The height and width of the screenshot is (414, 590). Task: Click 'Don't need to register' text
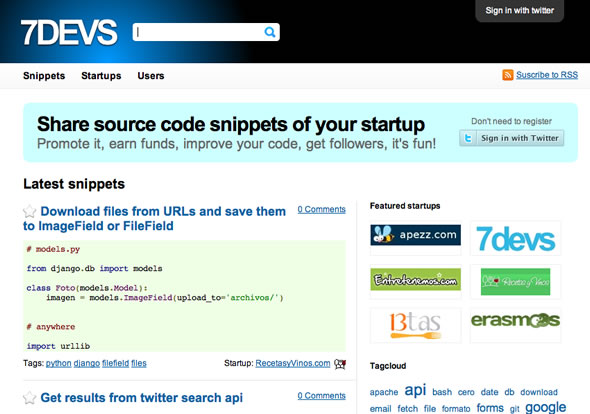(x=511, y=121)
